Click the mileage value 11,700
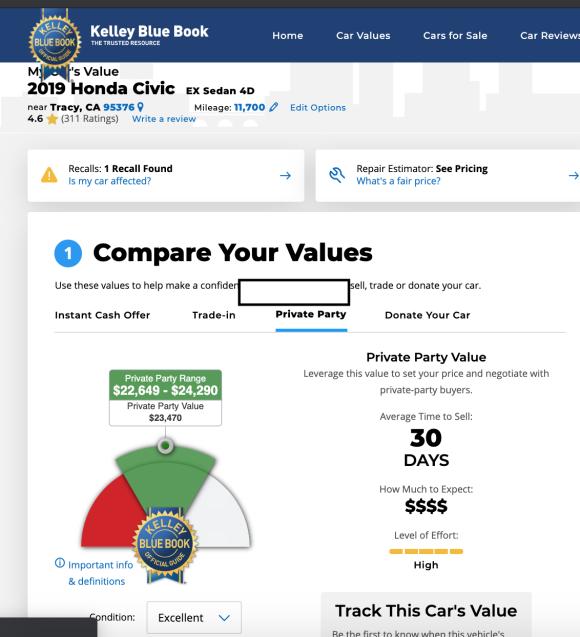 [249, 107]
